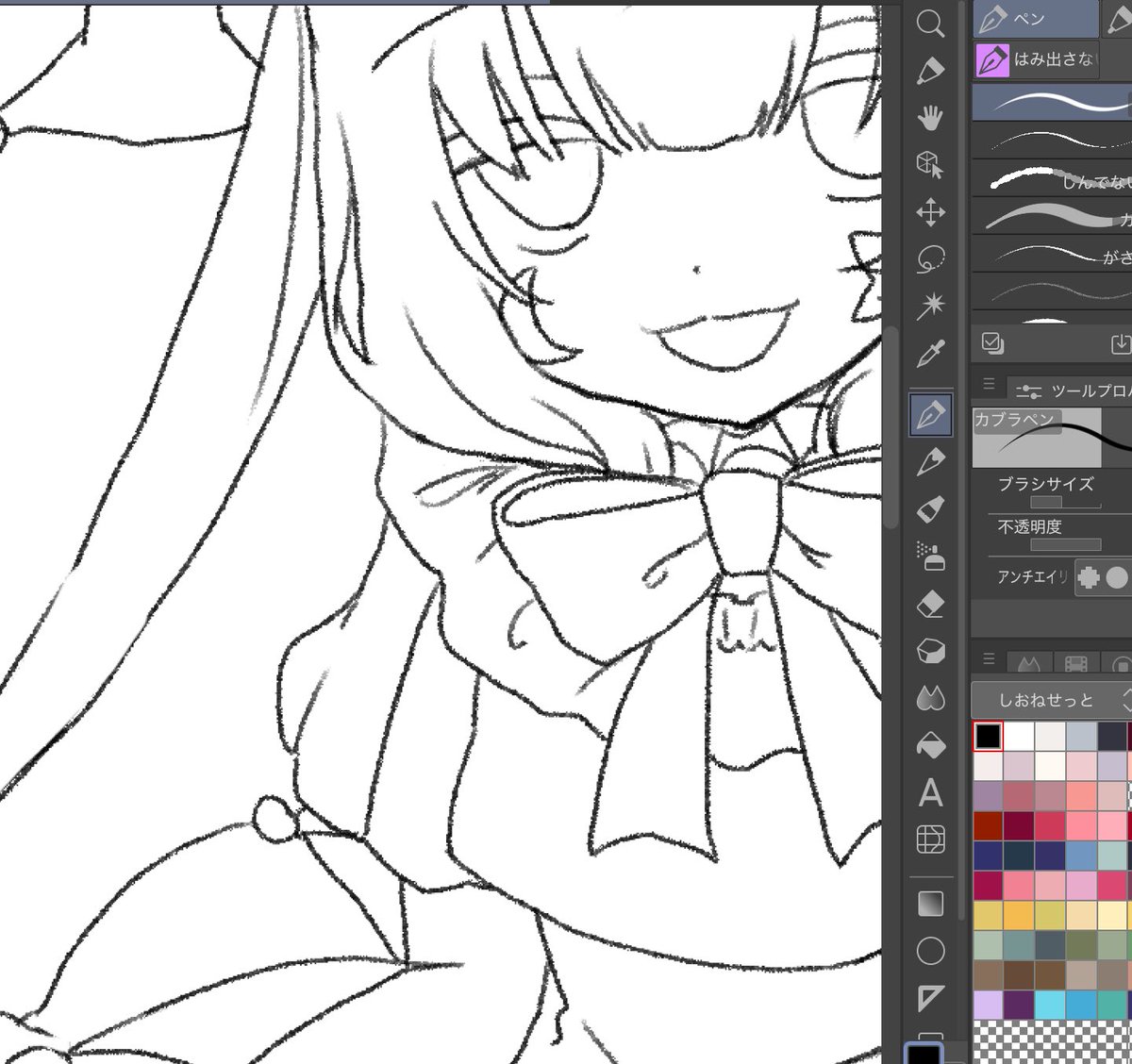
Task: Open the color palette droplets tab
Action: [x=1030, y=663]
